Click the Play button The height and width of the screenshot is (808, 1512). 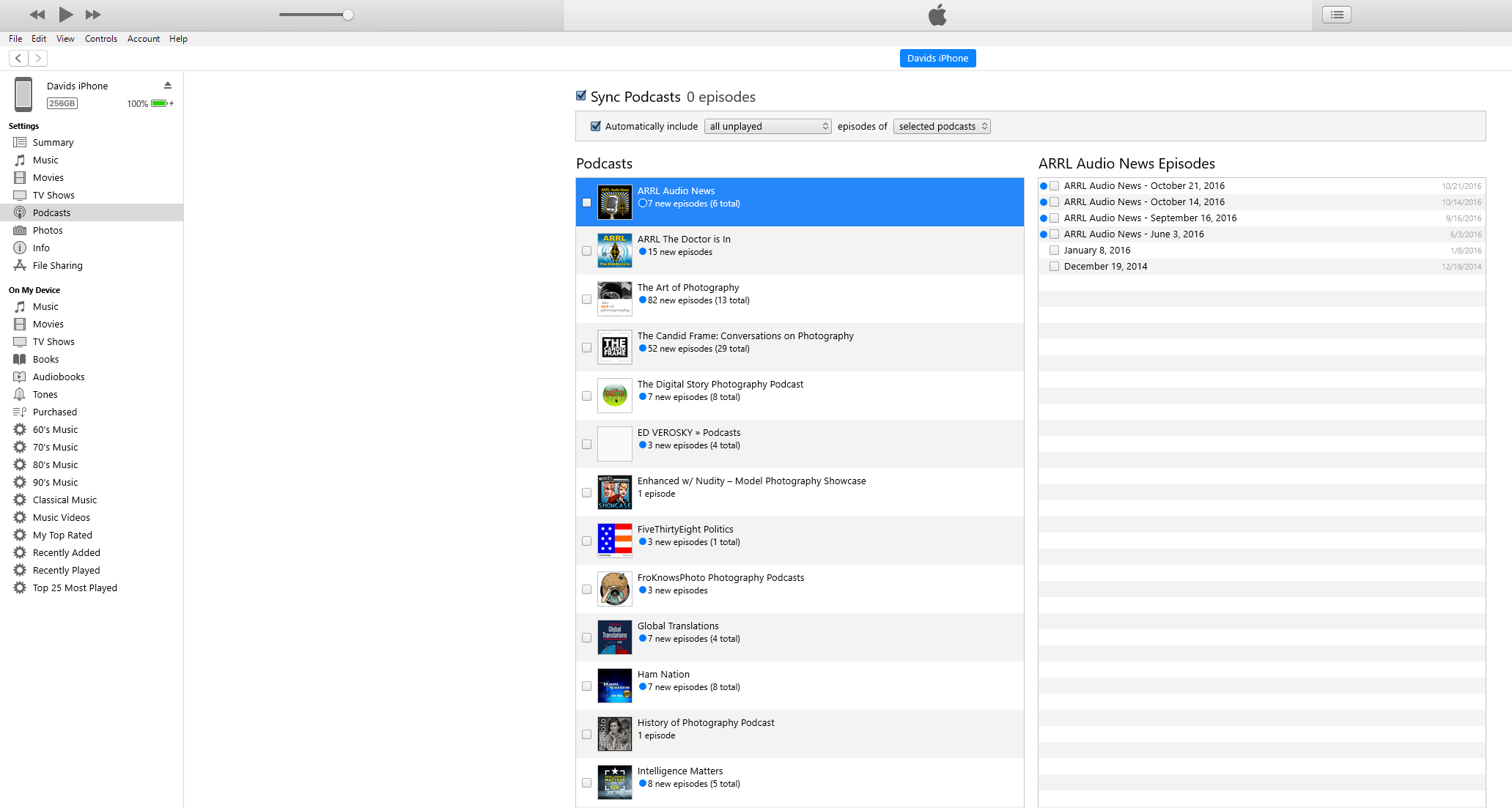(x=66, y=14)
